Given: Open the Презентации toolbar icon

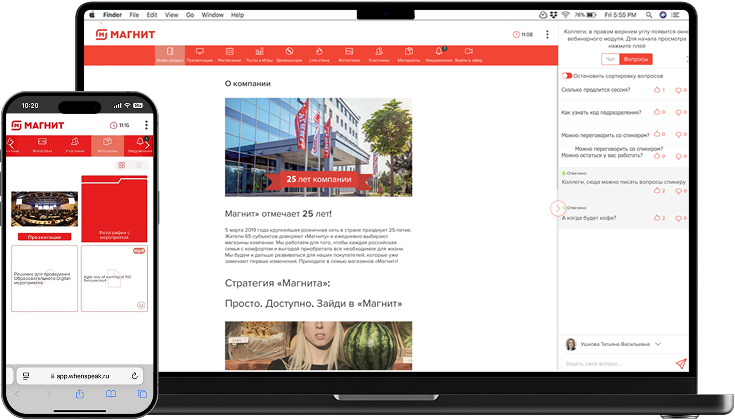Looking at the screenshot, I should 199,51.
